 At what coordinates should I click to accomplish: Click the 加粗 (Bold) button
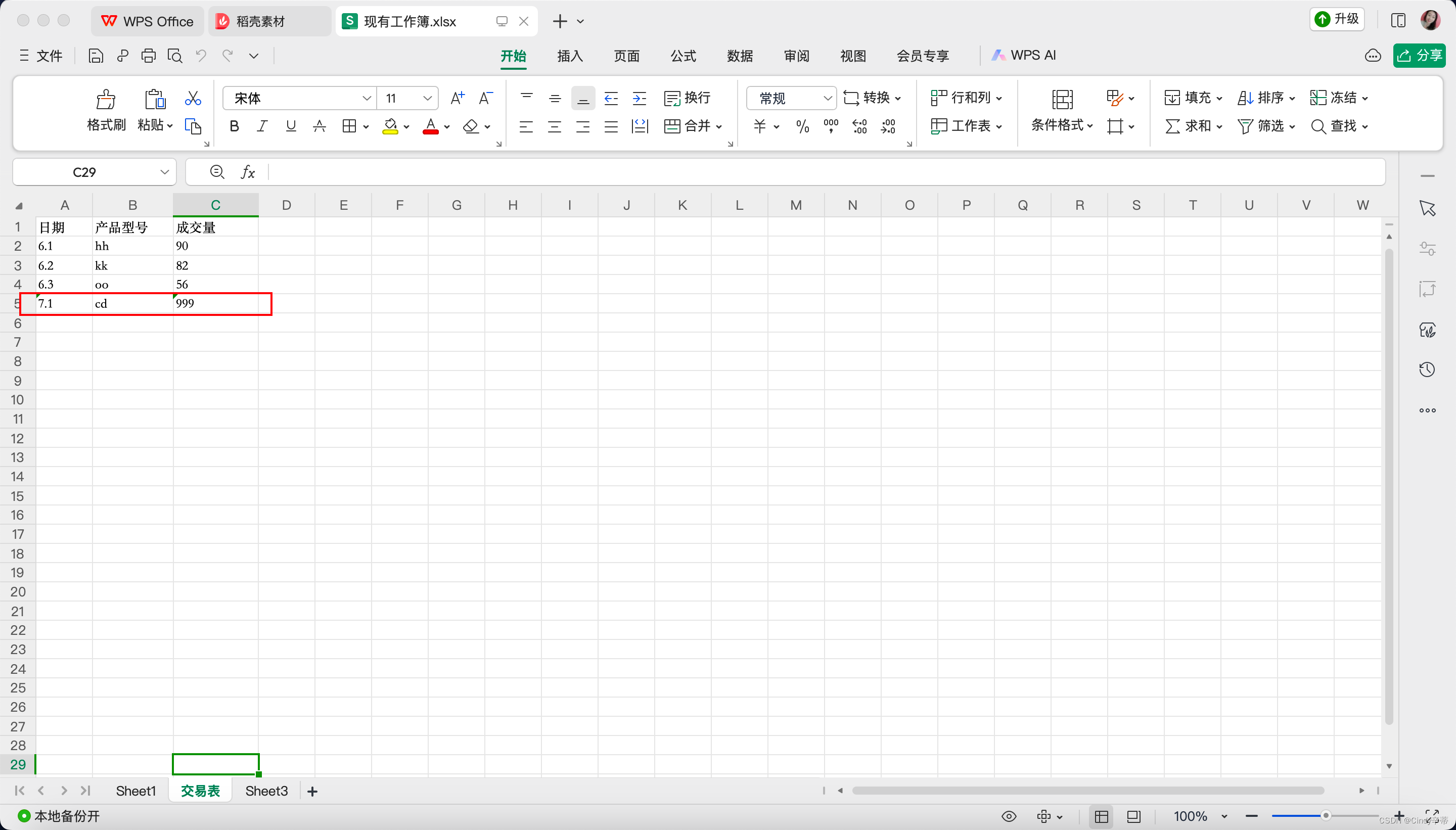pyautogui.click(x=233, y=126)
